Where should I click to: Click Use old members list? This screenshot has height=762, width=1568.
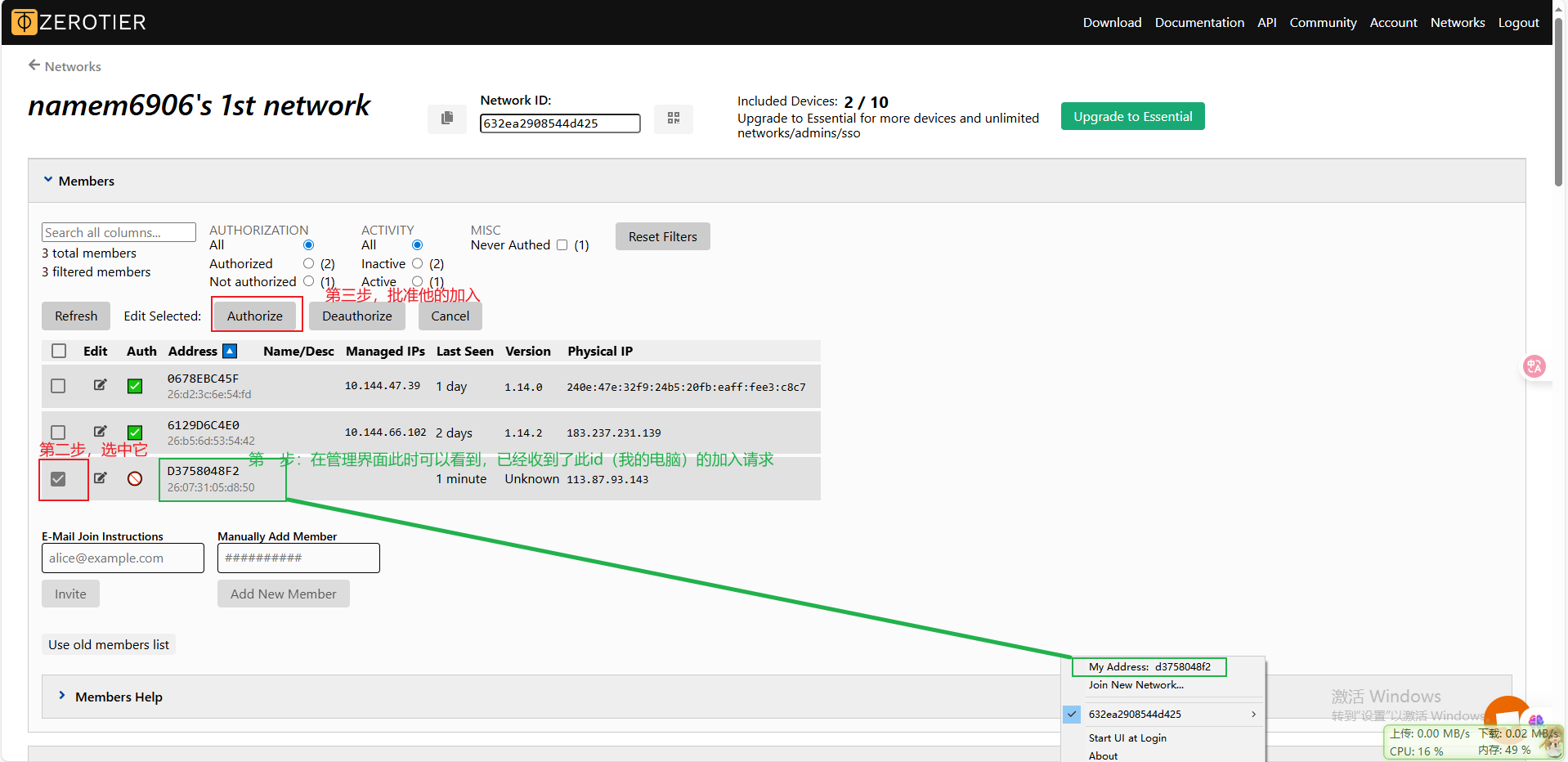point(109,644)
